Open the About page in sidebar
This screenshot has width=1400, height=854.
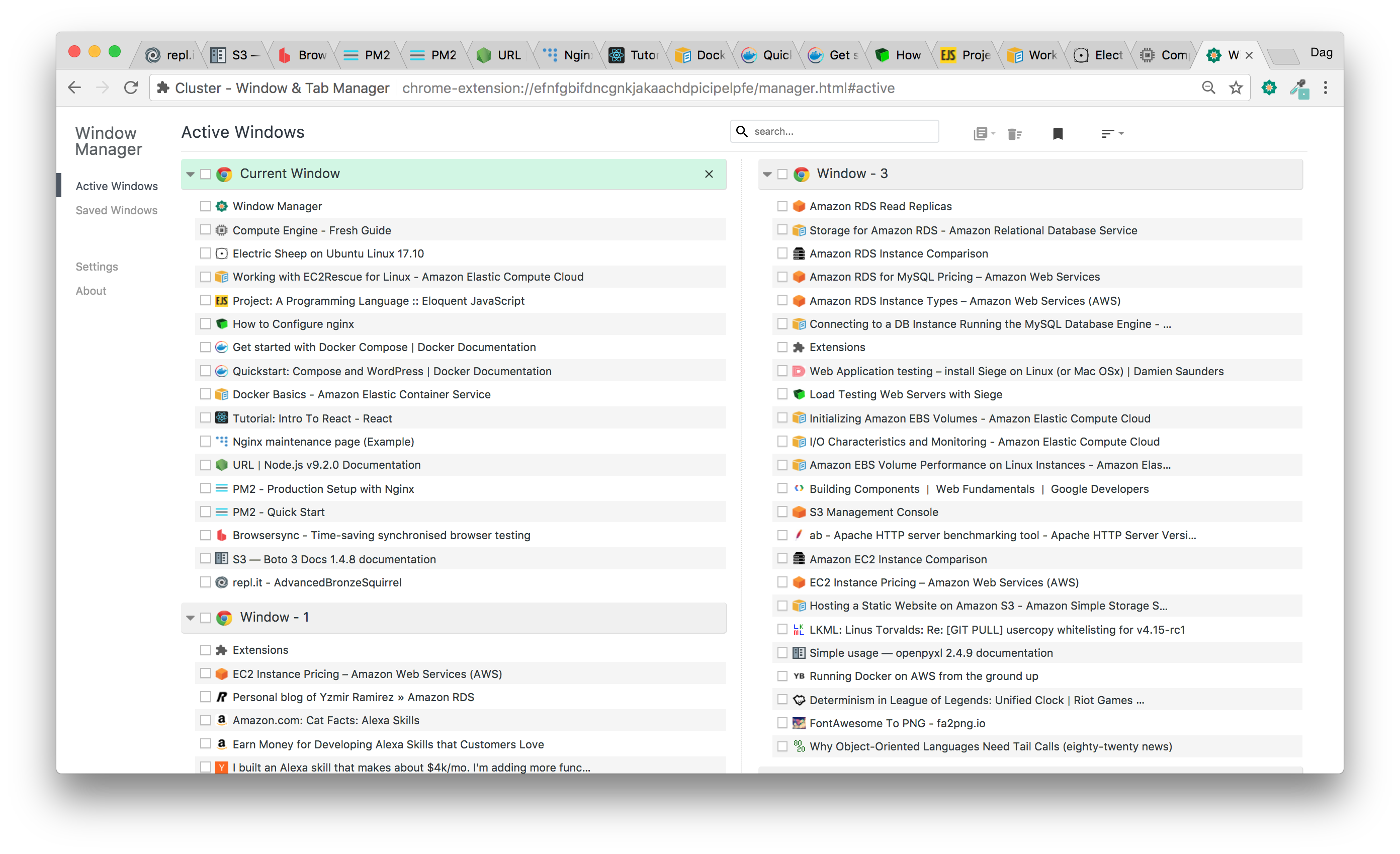coord(91,291)
